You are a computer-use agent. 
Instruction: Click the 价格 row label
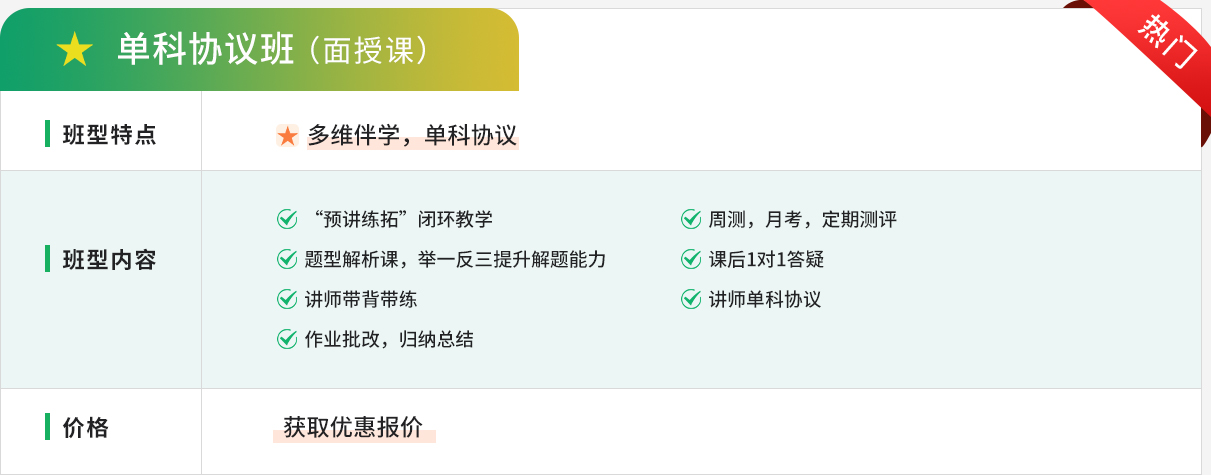[x=86, y=428]
